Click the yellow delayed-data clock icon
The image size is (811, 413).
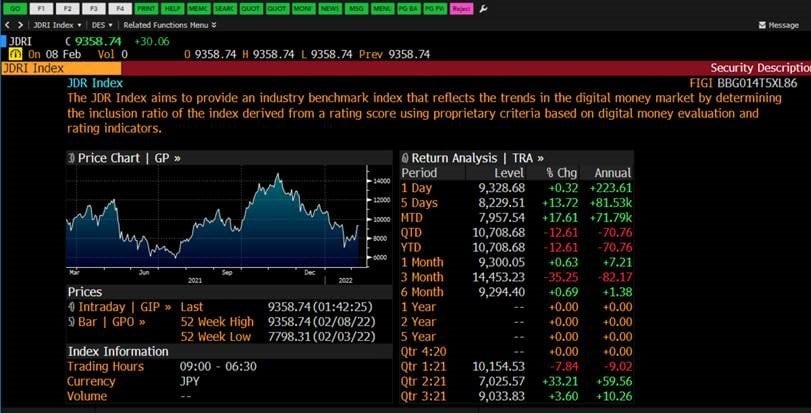point(16,54)
